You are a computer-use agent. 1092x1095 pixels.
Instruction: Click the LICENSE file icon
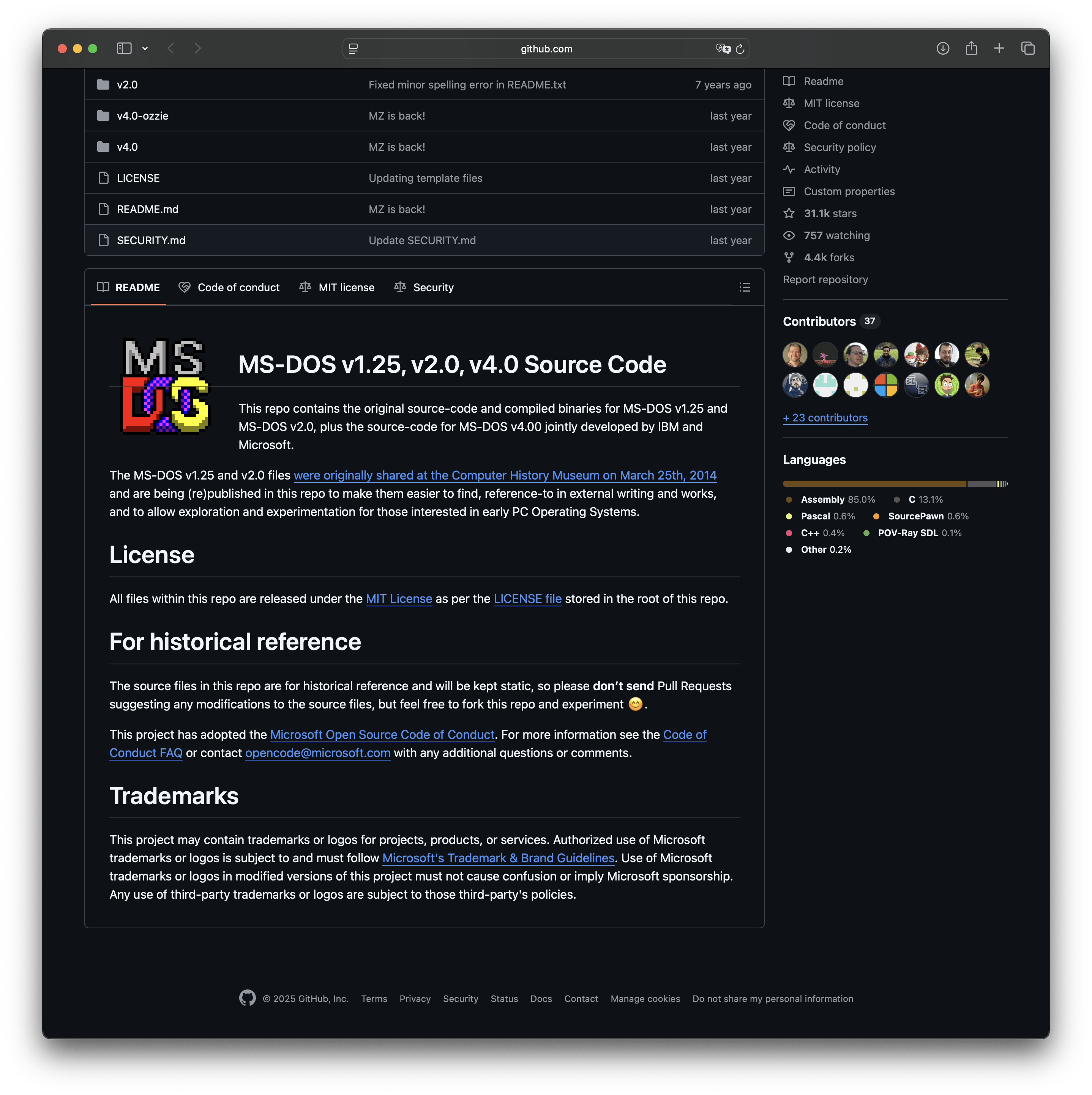103,178
